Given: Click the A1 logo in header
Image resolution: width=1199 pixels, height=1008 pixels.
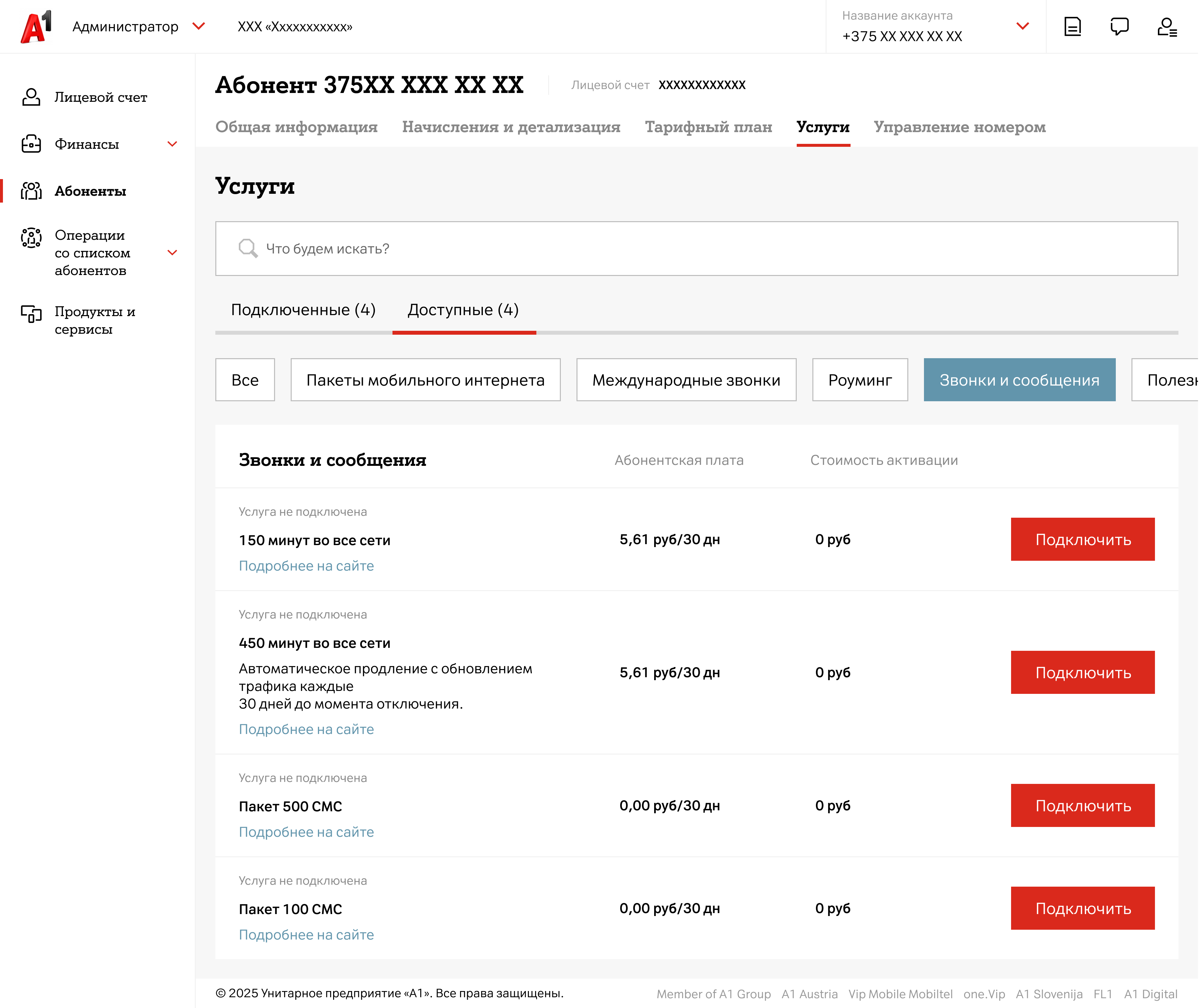Looking at the screenshot, I should [36, 27].
